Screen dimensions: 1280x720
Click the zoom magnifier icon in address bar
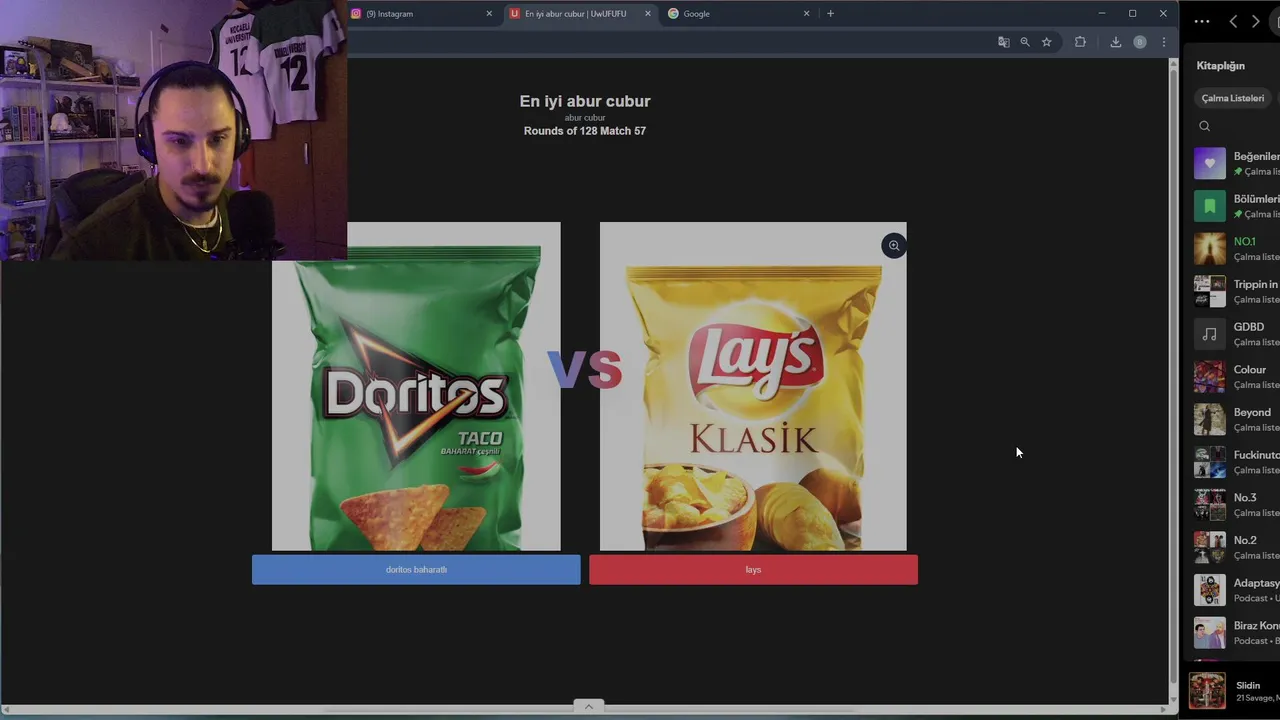tap(1025, 42)
